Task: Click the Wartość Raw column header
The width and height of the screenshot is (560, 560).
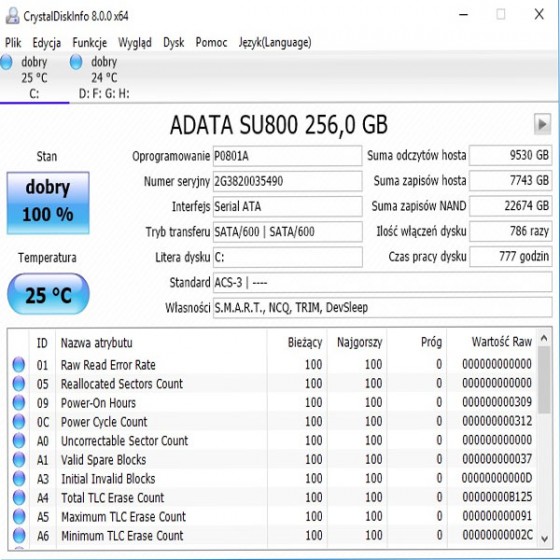Action: (x=501, y=342)
